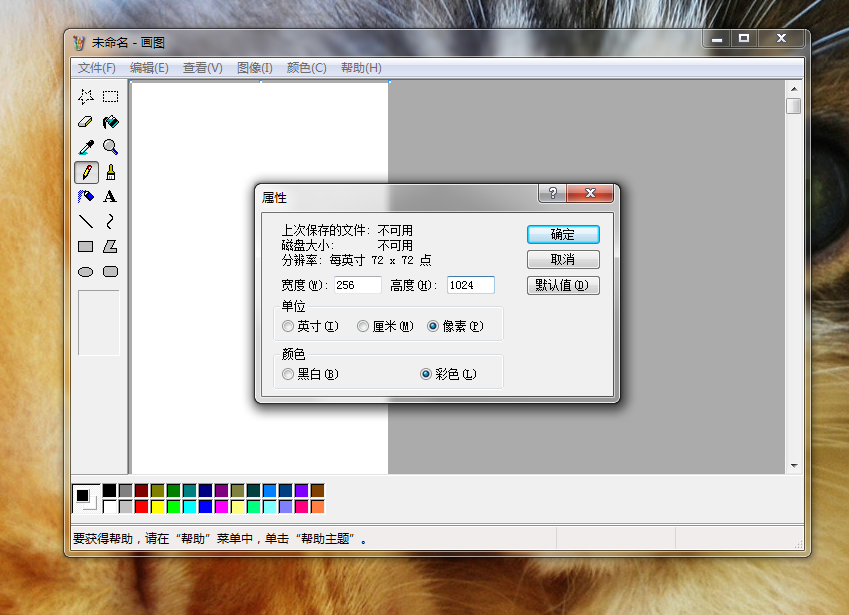Click the vertical scrollbar down arrow
Viewport: 849px width, 615px height.
(x=794, y=466)
